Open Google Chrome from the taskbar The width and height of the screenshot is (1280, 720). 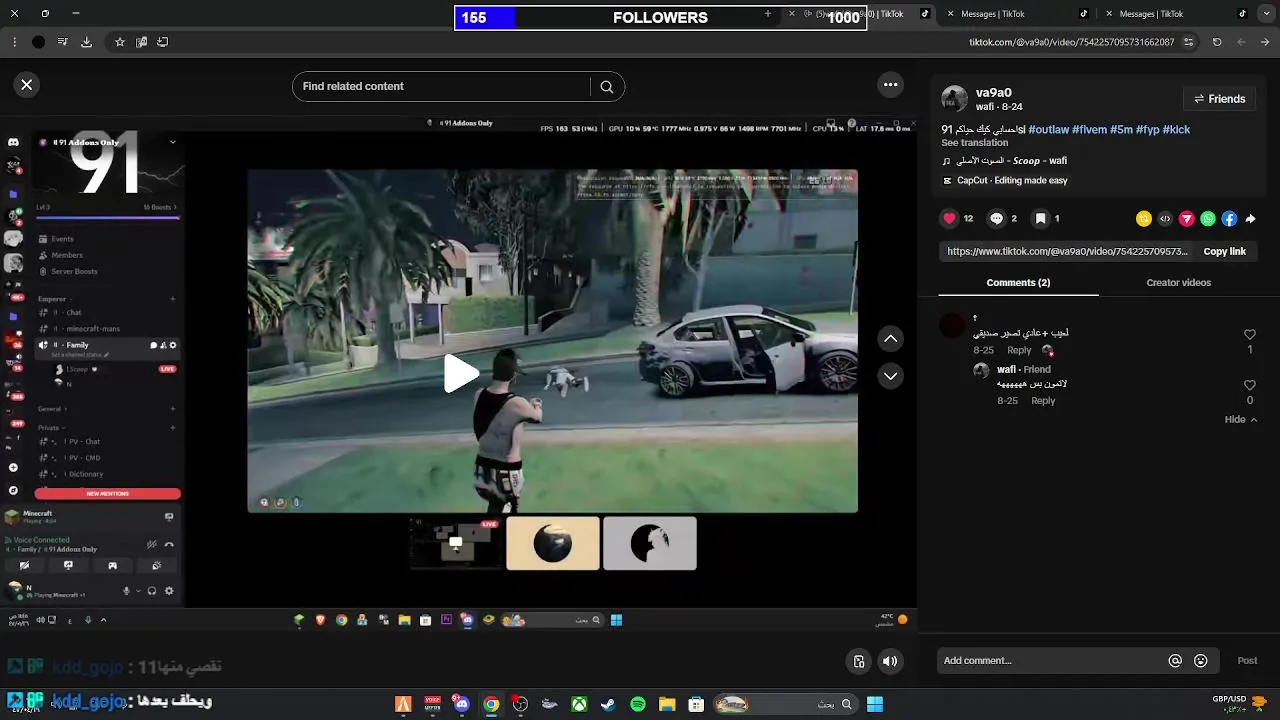(491, 704)
